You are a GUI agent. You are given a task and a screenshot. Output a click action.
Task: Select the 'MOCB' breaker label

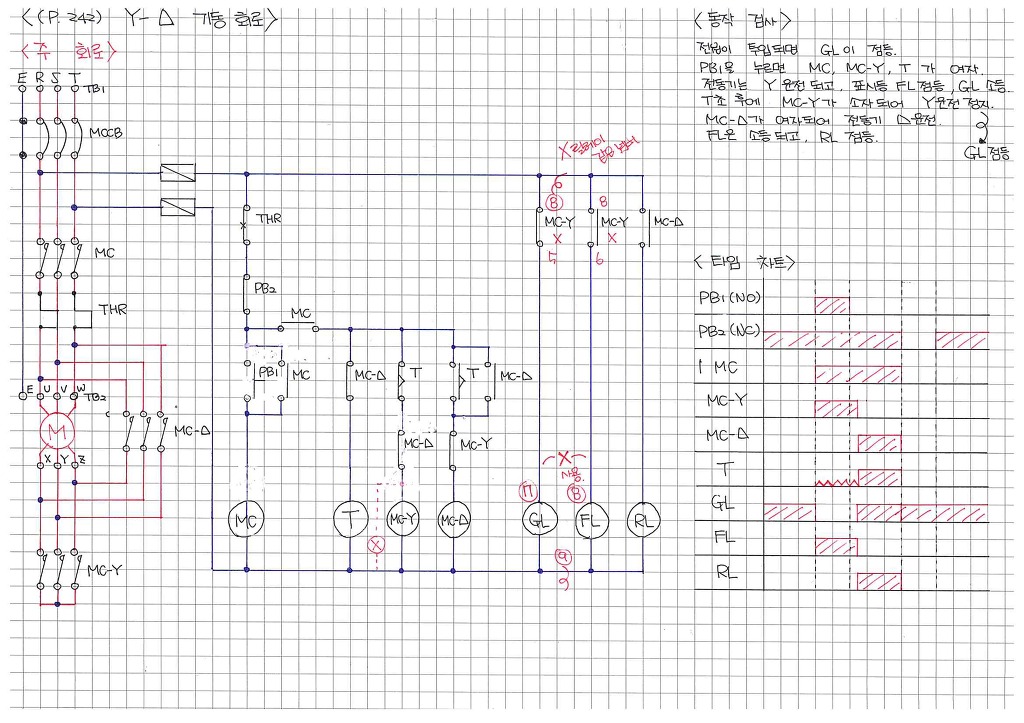click(106, 133)
